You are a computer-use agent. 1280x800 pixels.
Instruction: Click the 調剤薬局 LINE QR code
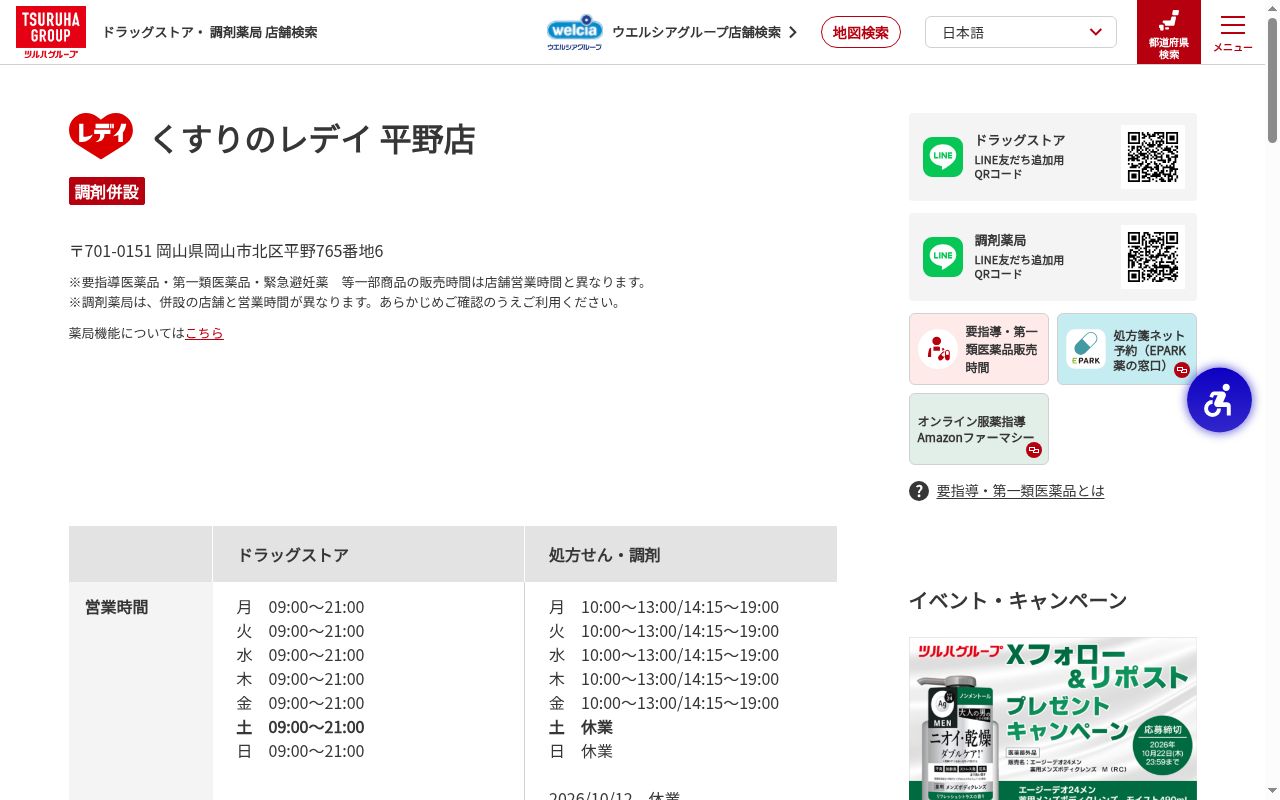1153,257
